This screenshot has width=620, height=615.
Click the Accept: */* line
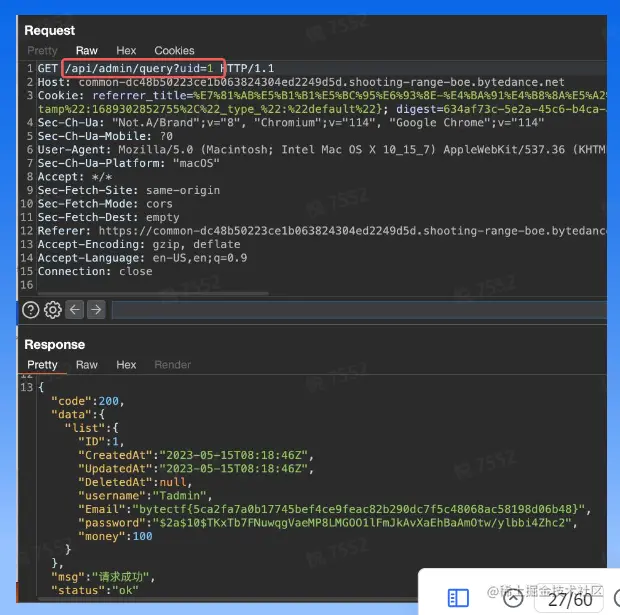(75, 177)
